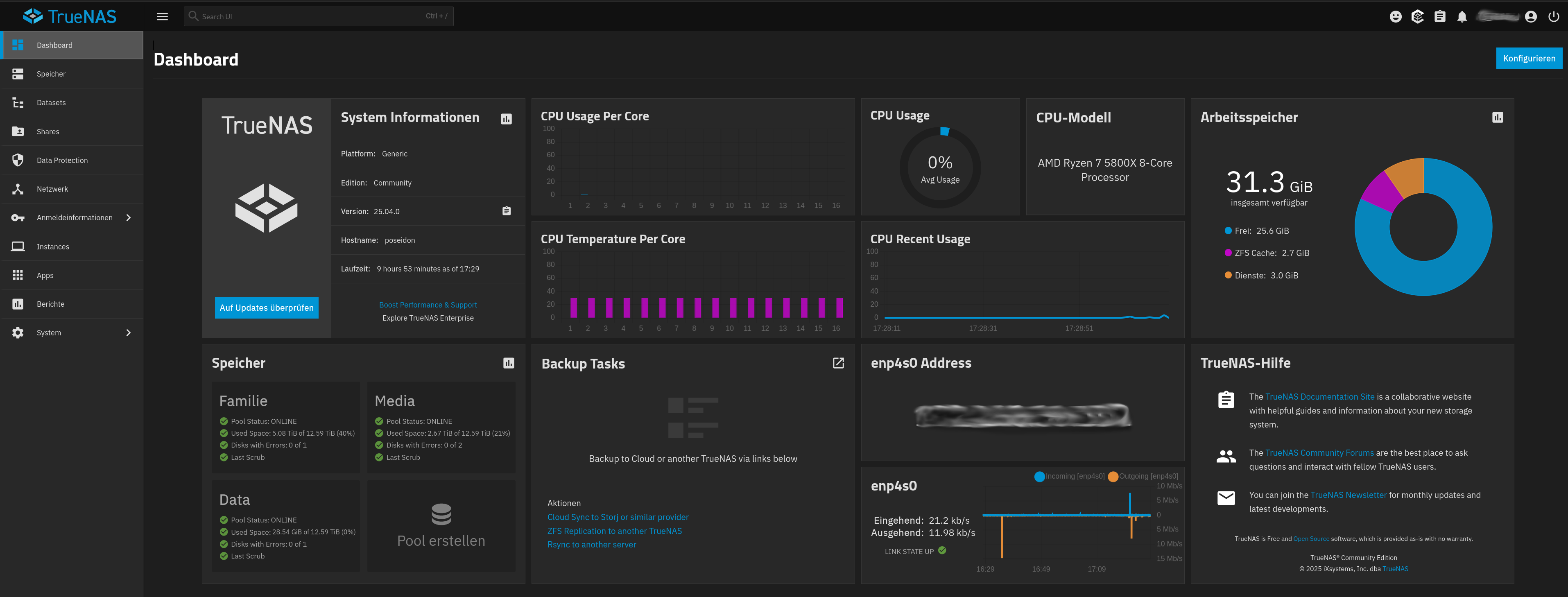The image size is (1568, 597).
Task: Click the CPU Avg Usage gauge
Action: (940, 167)
